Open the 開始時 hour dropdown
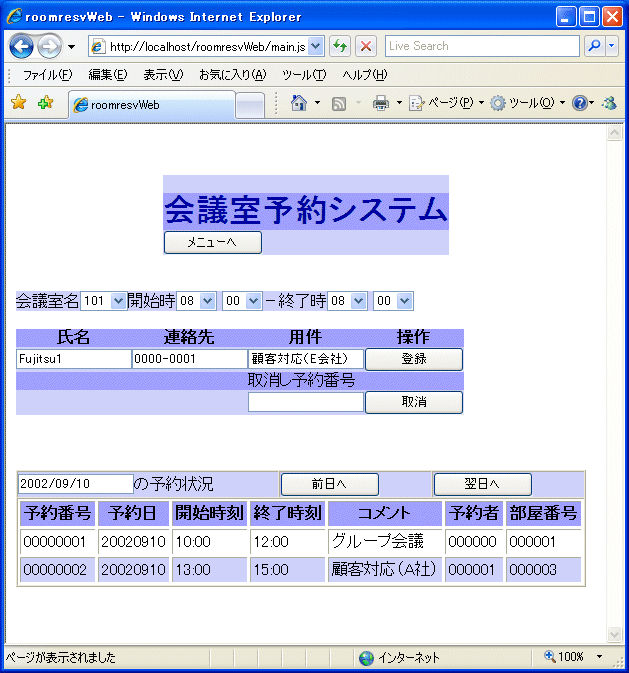 [196, 301]
